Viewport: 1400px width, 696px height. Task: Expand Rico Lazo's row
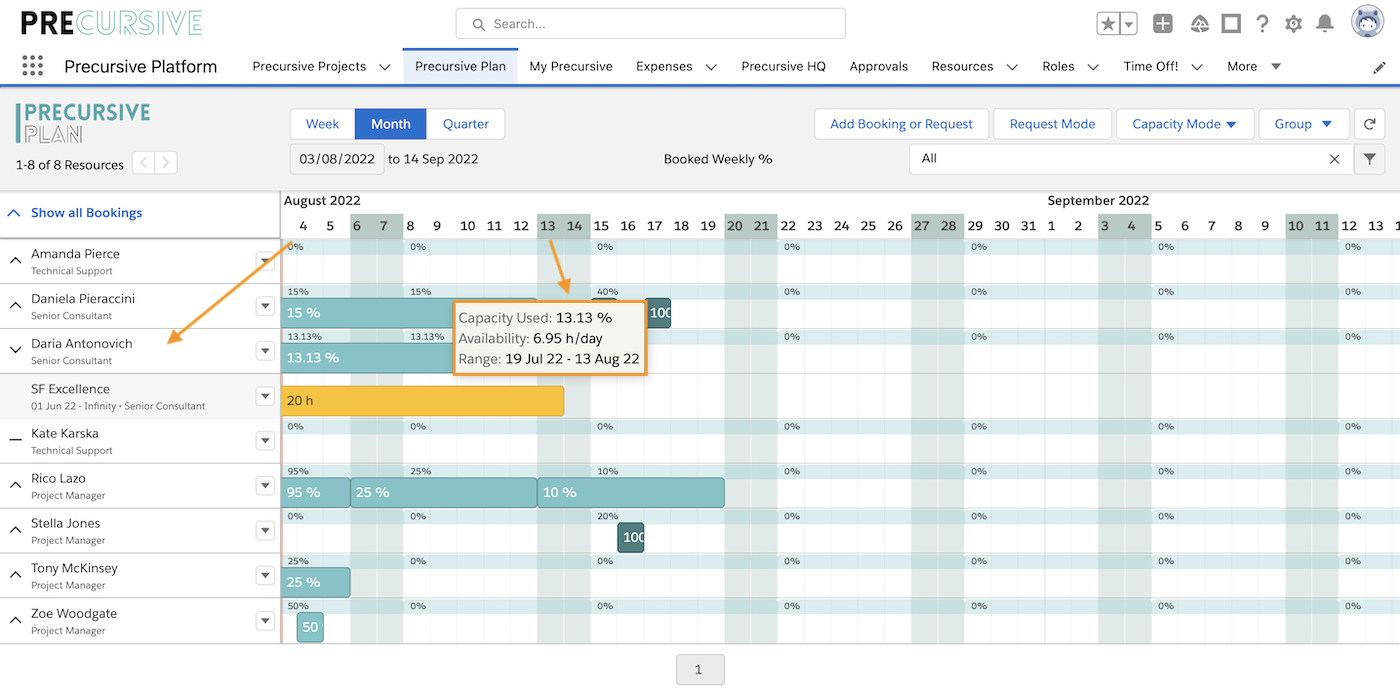point(15,485)
